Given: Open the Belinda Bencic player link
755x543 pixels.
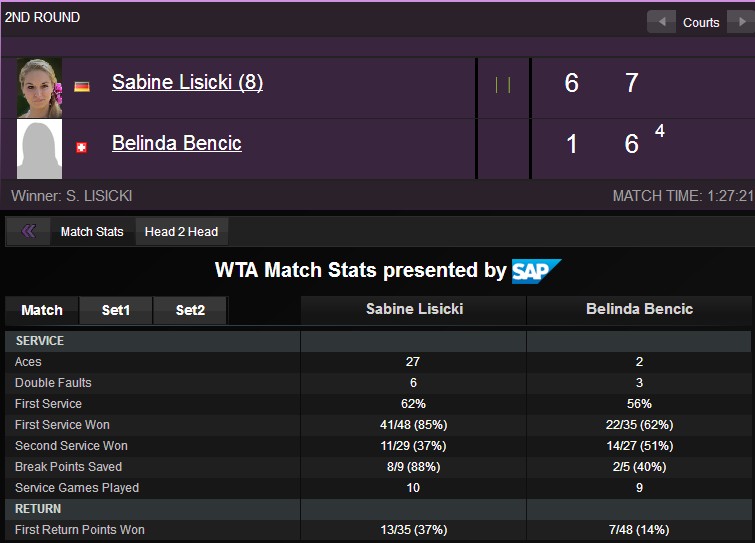Looking at the screenshot, I should coord(177,143).
